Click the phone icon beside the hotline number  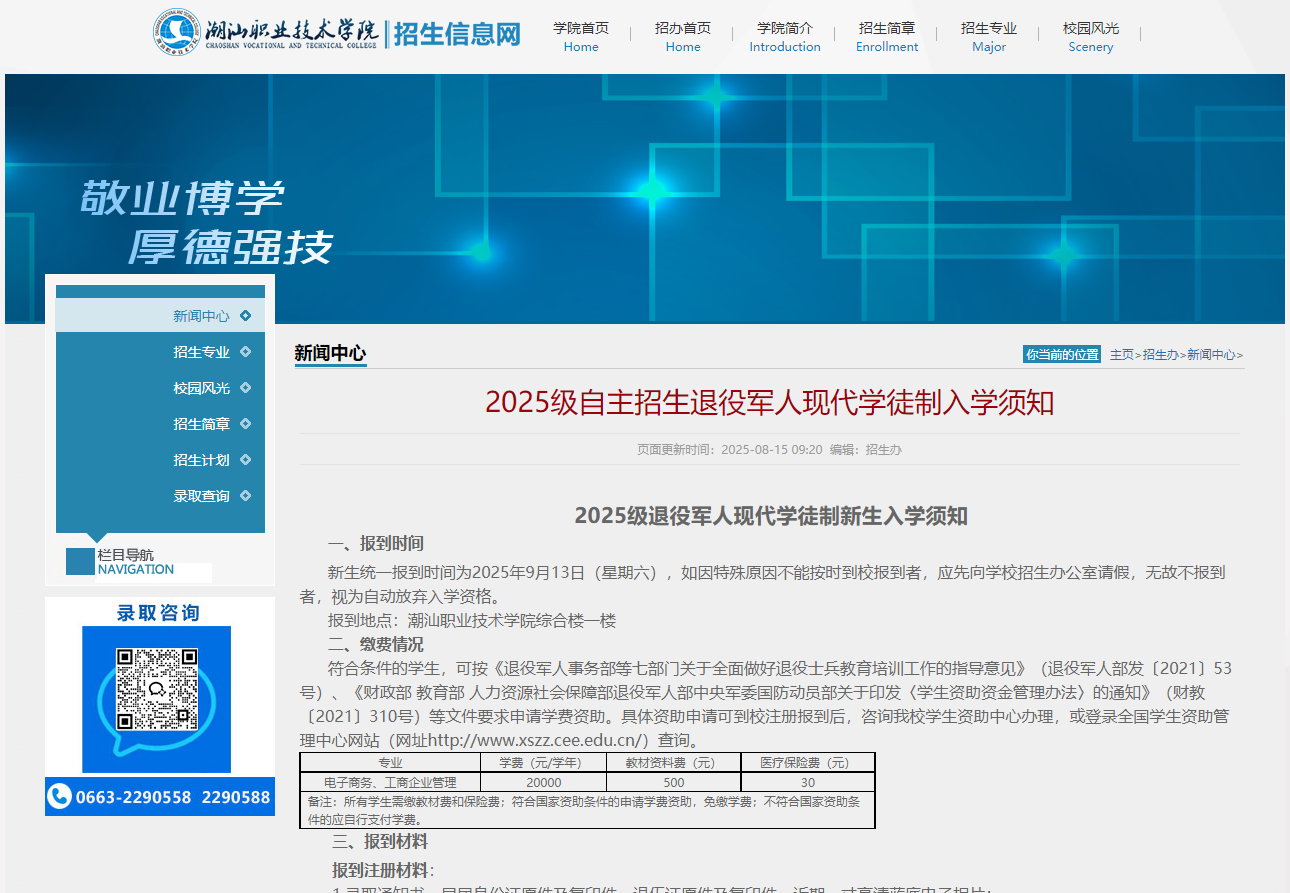pos(60,796)
